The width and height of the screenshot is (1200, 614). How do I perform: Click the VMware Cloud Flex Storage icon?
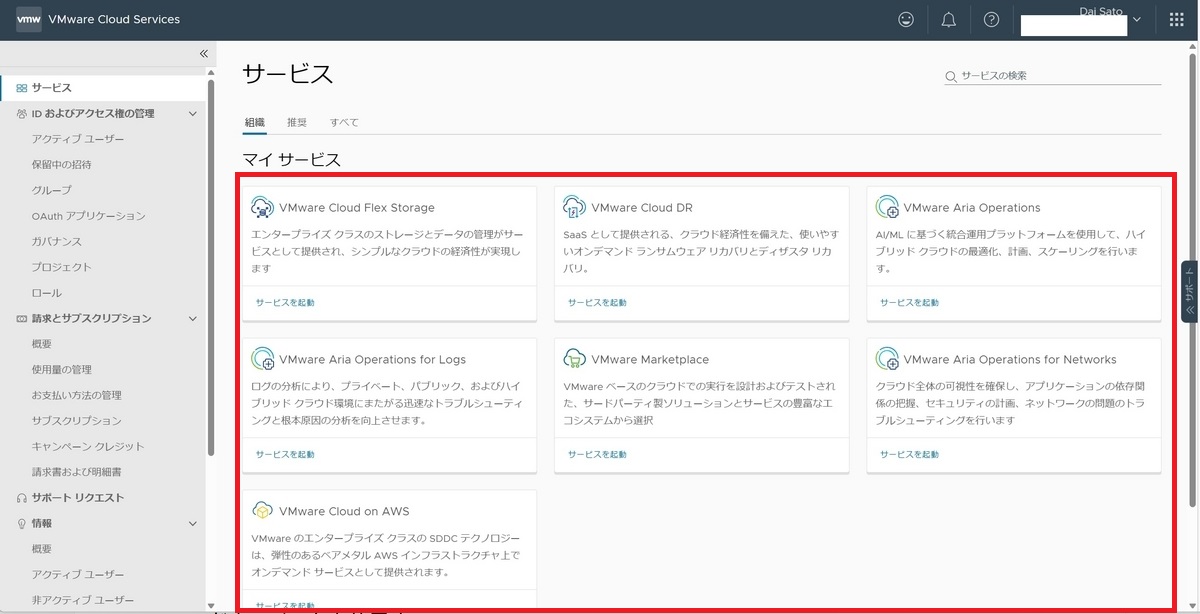point(262,207)
